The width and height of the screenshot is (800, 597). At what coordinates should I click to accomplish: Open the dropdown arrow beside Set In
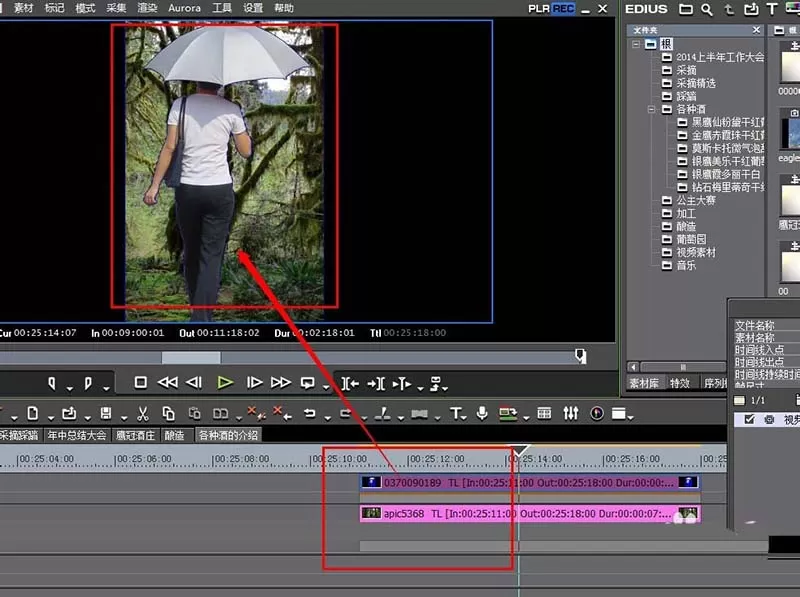(69, 389)
